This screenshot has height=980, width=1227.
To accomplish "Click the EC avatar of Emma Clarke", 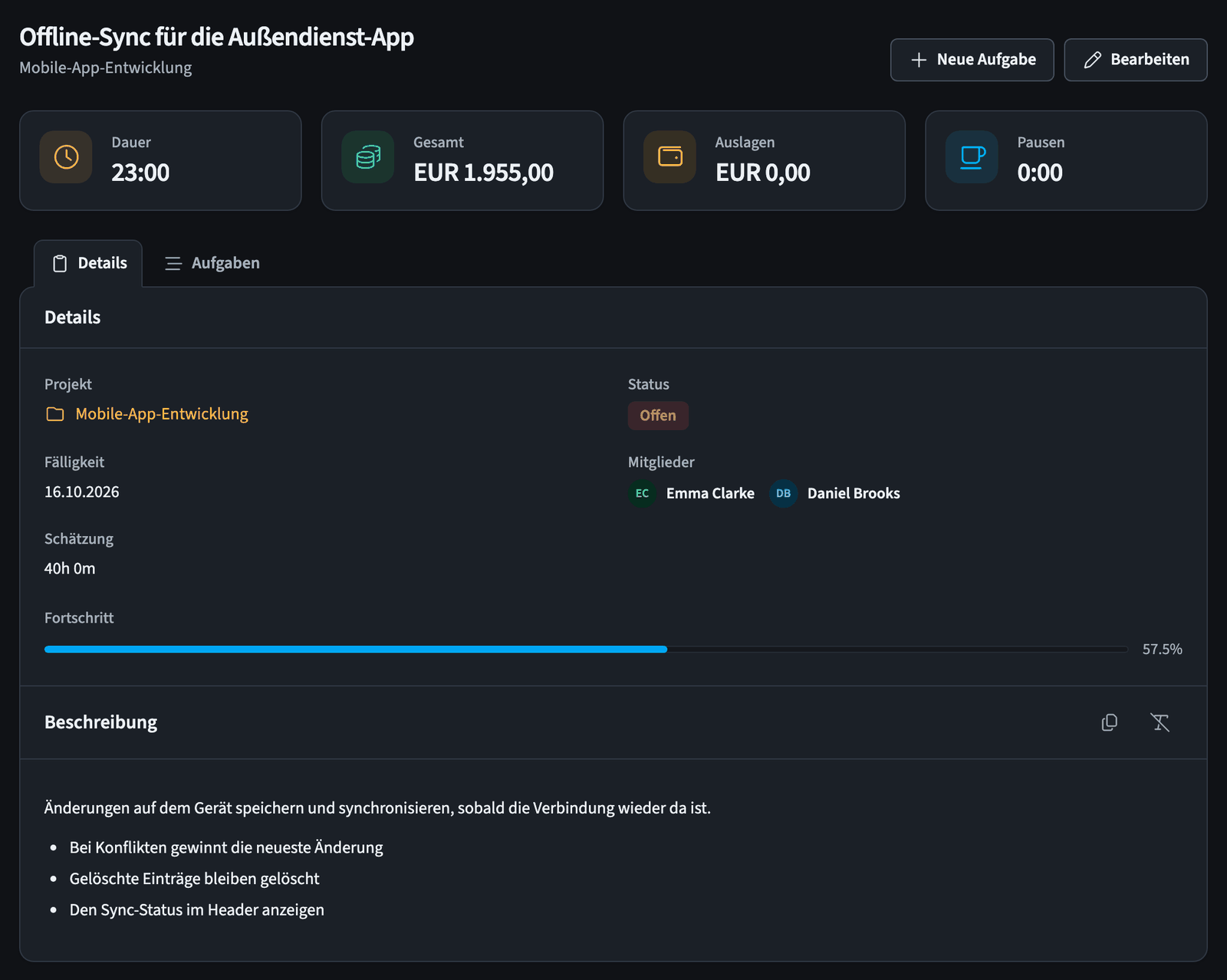I will pyautogui.click(x=643, y=493).
